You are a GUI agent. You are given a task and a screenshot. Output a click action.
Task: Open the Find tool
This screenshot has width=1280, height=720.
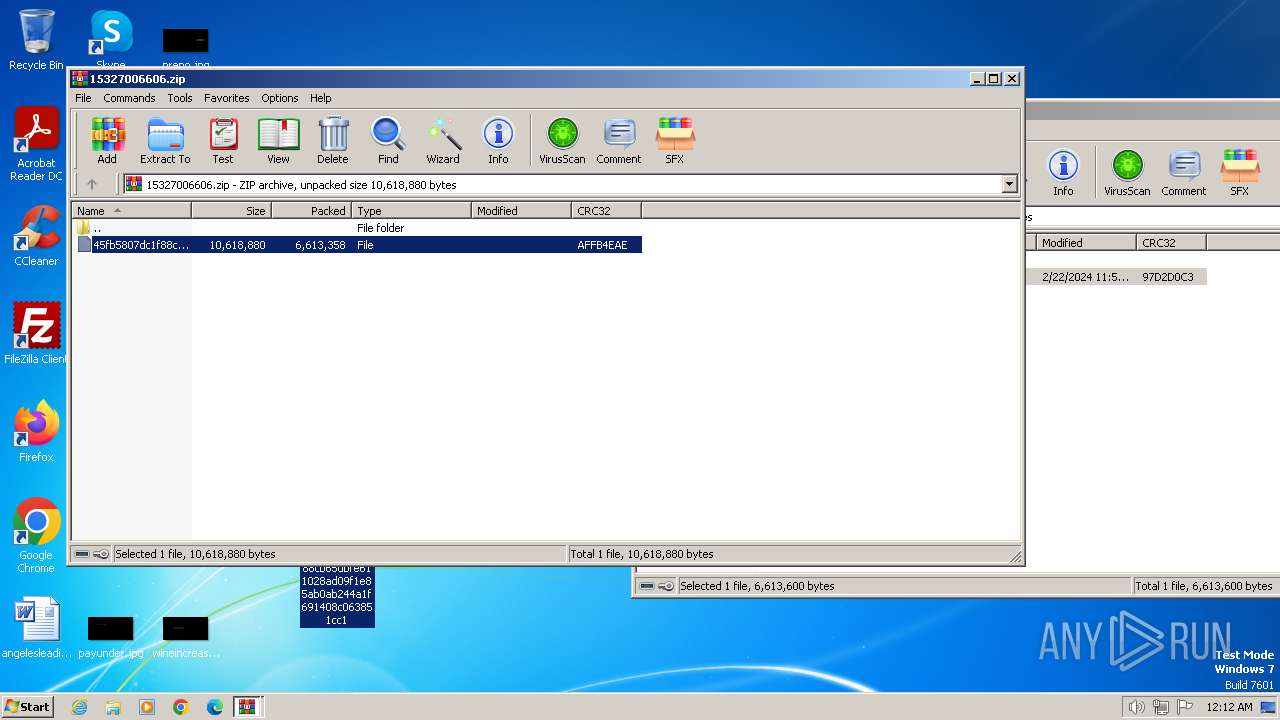coord(388,140)
